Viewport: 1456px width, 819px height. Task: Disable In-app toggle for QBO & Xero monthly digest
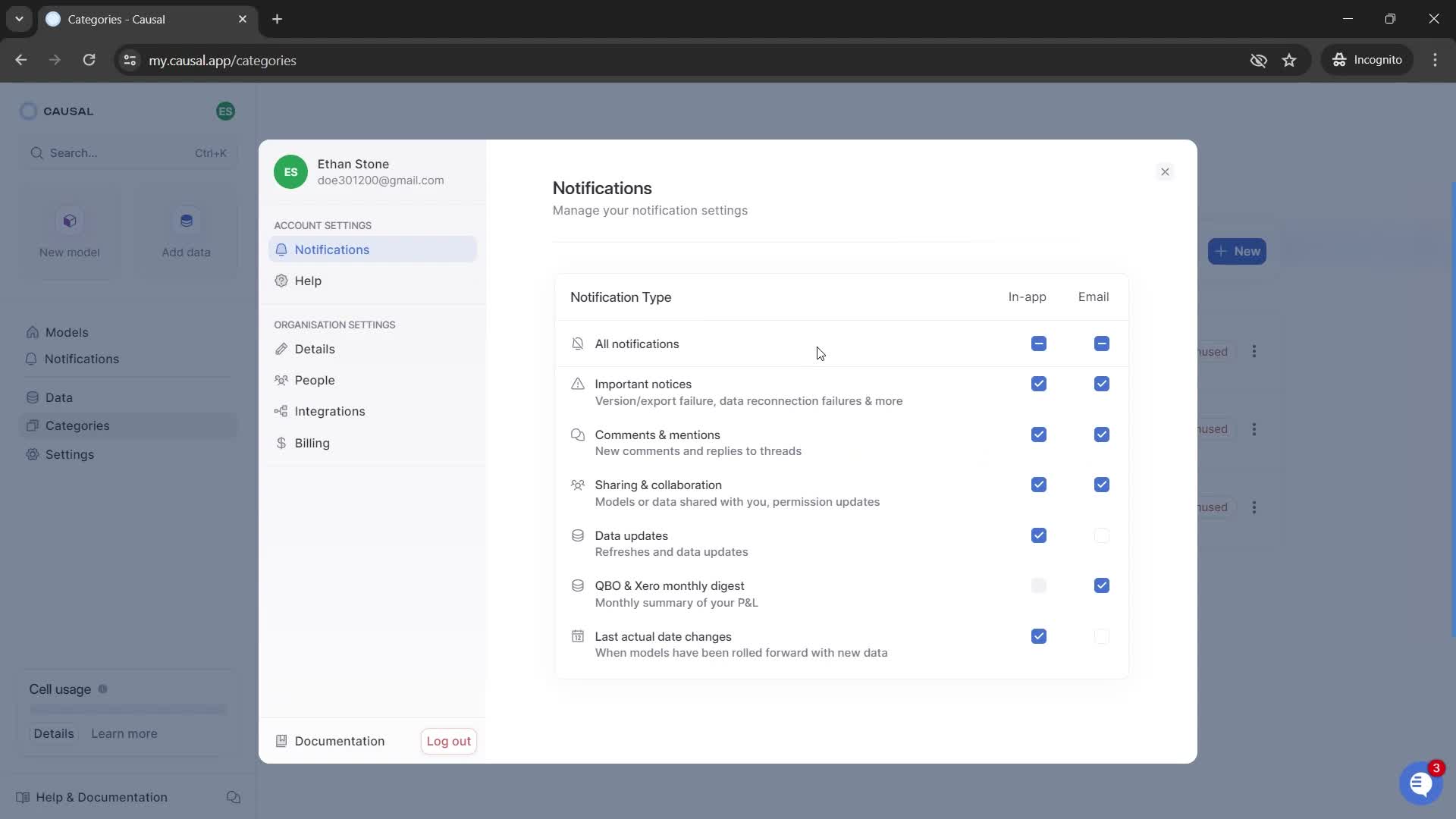1038,585
